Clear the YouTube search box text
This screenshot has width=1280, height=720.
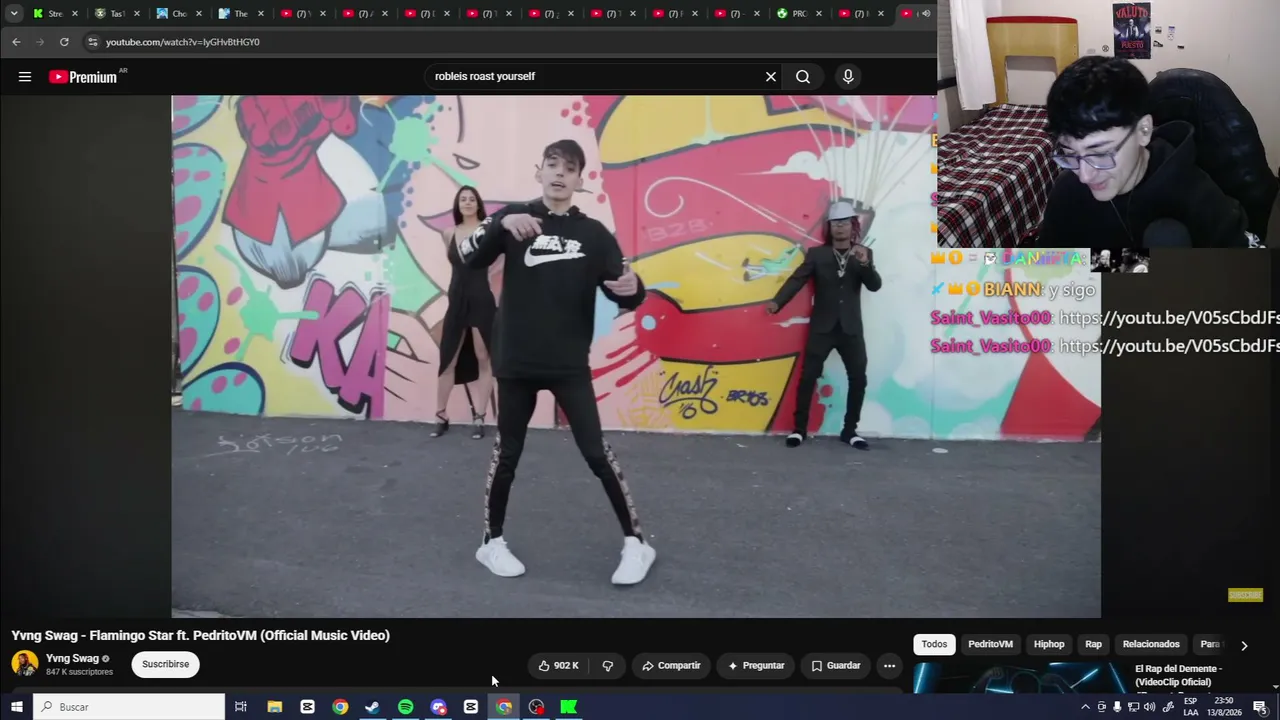771,77
